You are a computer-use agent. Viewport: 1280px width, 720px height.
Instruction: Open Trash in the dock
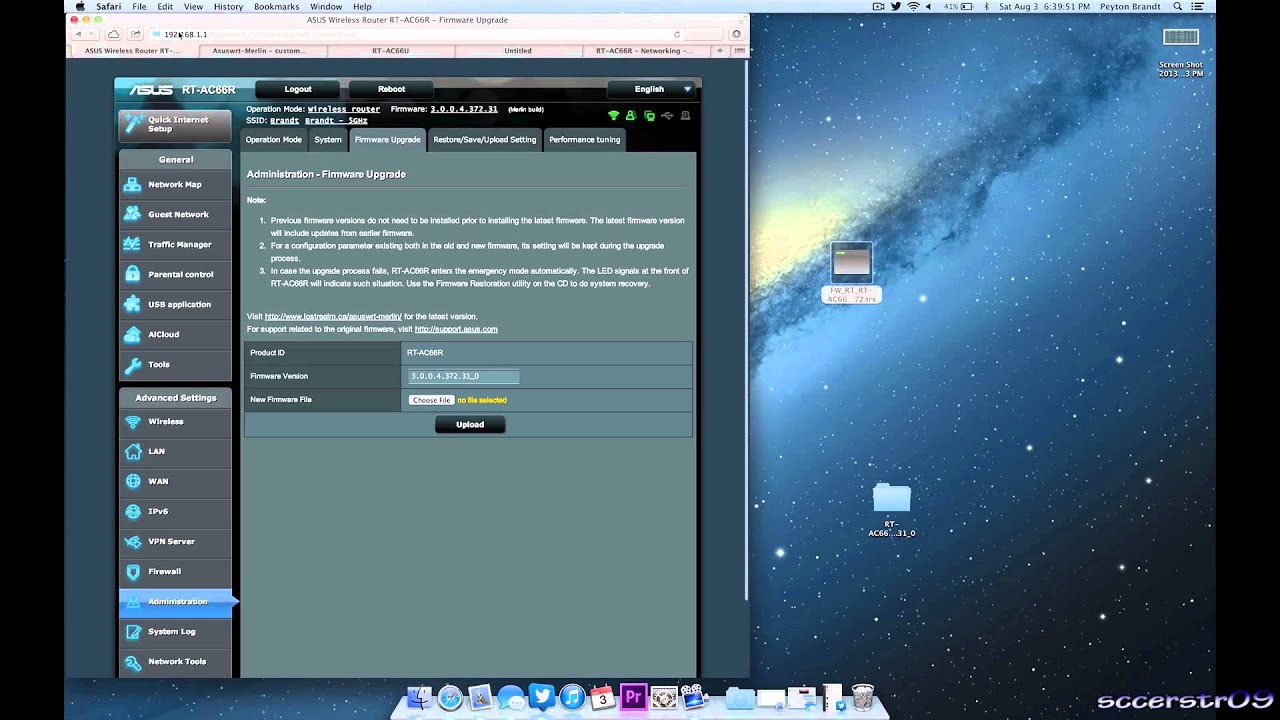[863, 696]
